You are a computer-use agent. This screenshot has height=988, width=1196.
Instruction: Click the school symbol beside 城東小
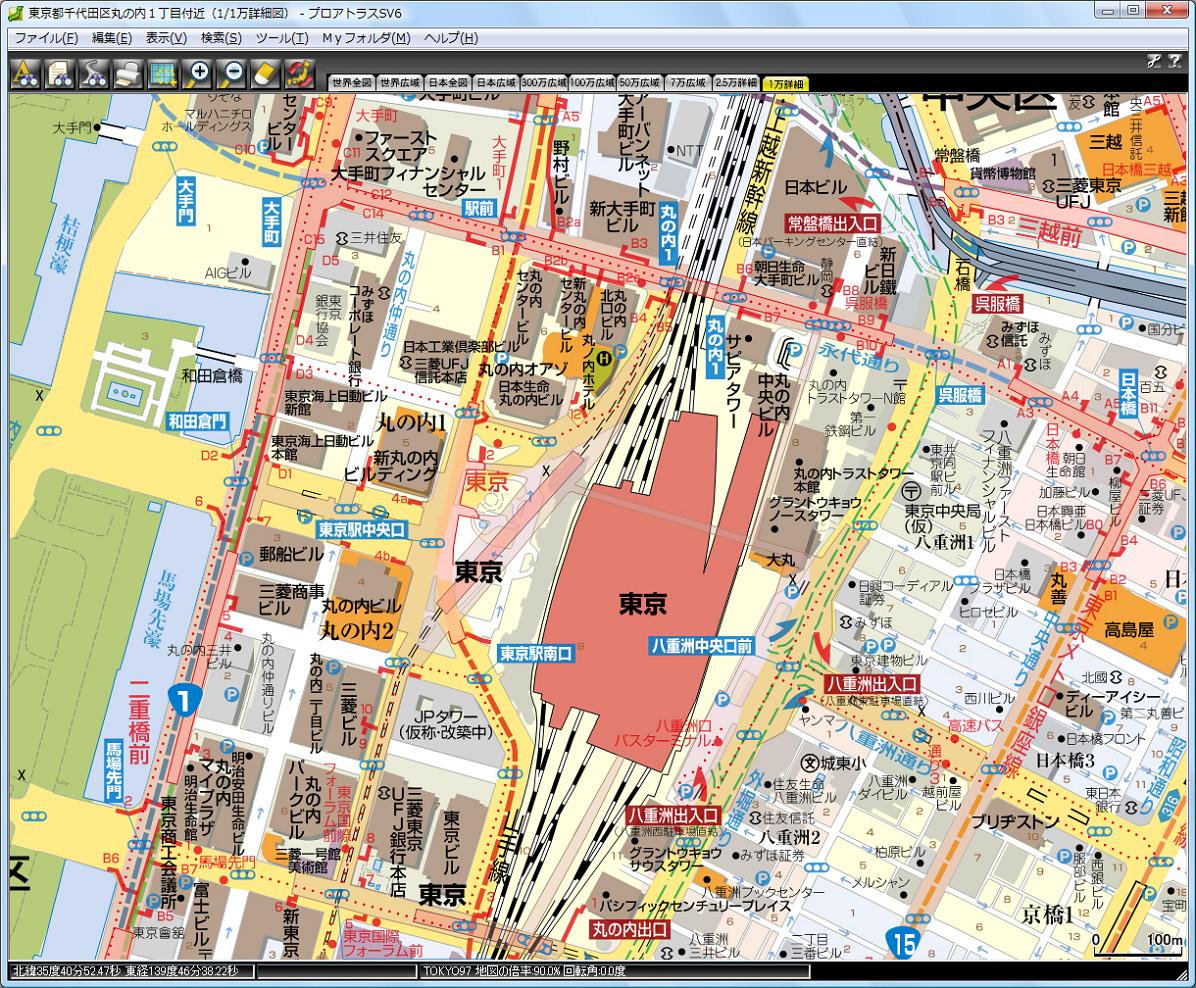coord(809,762)
